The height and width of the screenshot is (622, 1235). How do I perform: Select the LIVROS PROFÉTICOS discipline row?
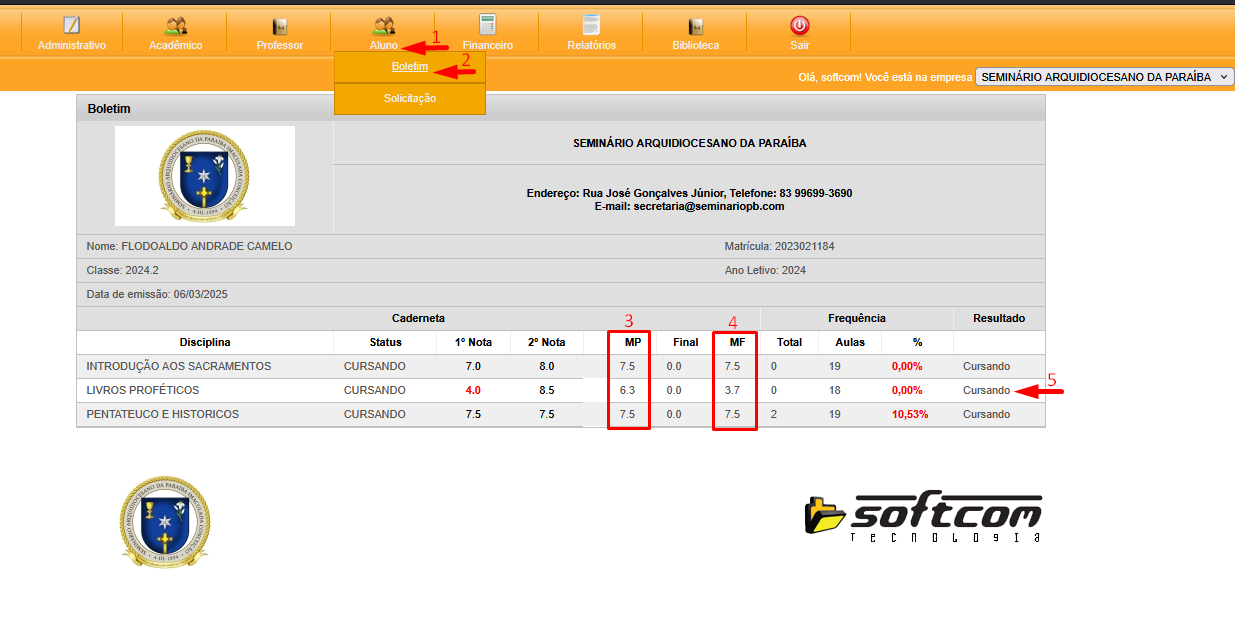pyautogui.click(x=142, y=391)
